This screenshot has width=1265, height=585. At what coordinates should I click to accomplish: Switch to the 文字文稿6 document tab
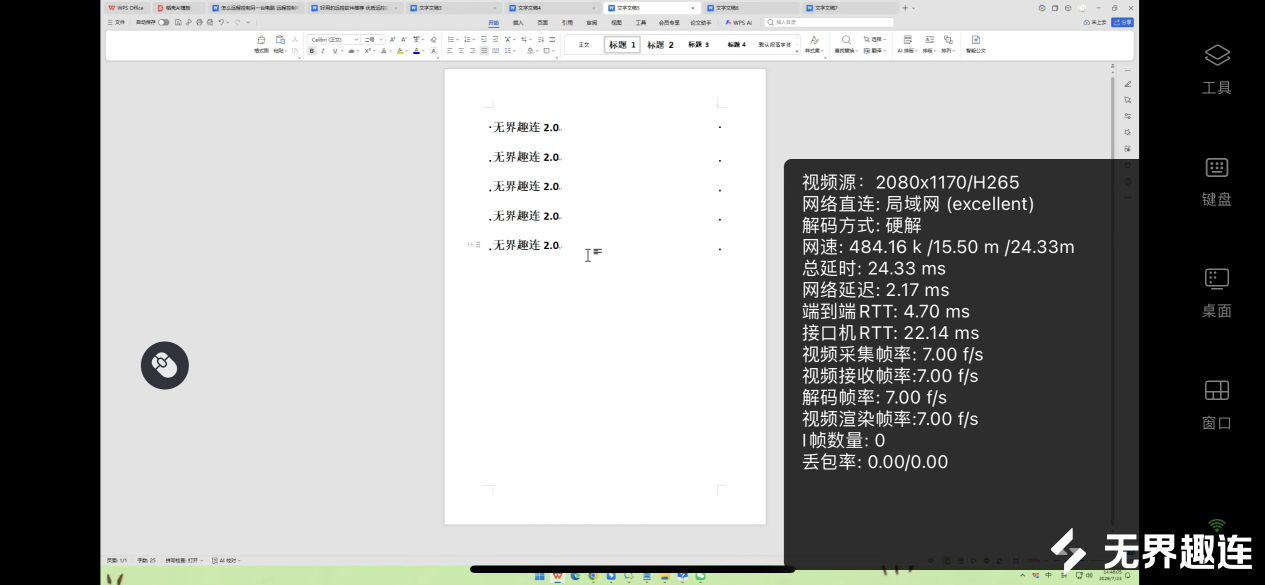(749, 7)
